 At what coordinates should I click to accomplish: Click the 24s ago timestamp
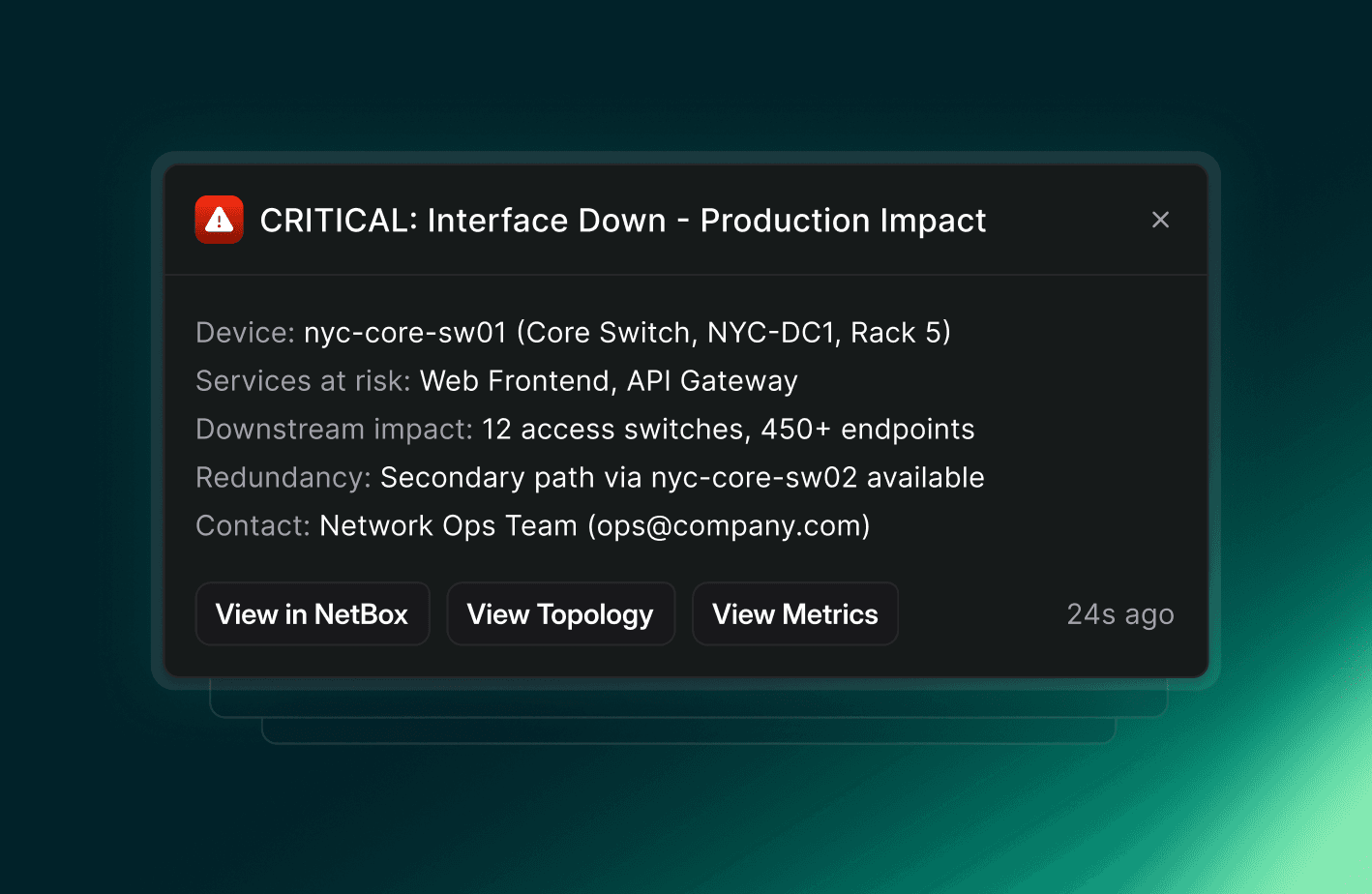pyautogui.click(x=1119, y=613)
